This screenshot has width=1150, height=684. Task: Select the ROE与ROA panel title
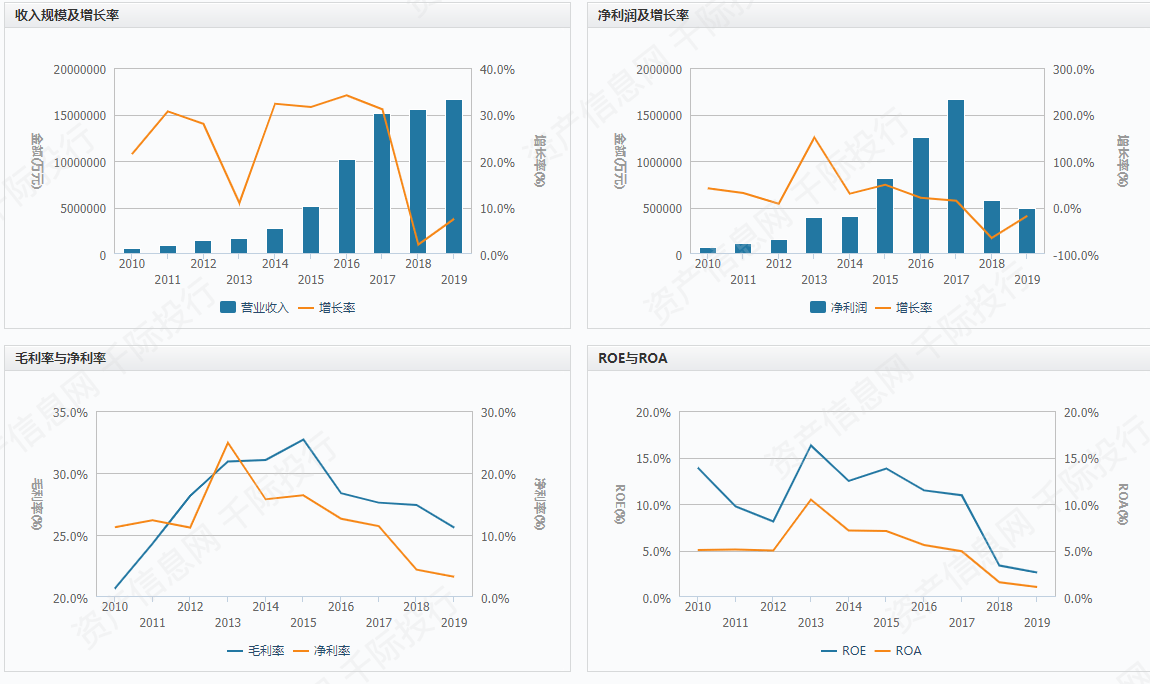pos(632,358)
